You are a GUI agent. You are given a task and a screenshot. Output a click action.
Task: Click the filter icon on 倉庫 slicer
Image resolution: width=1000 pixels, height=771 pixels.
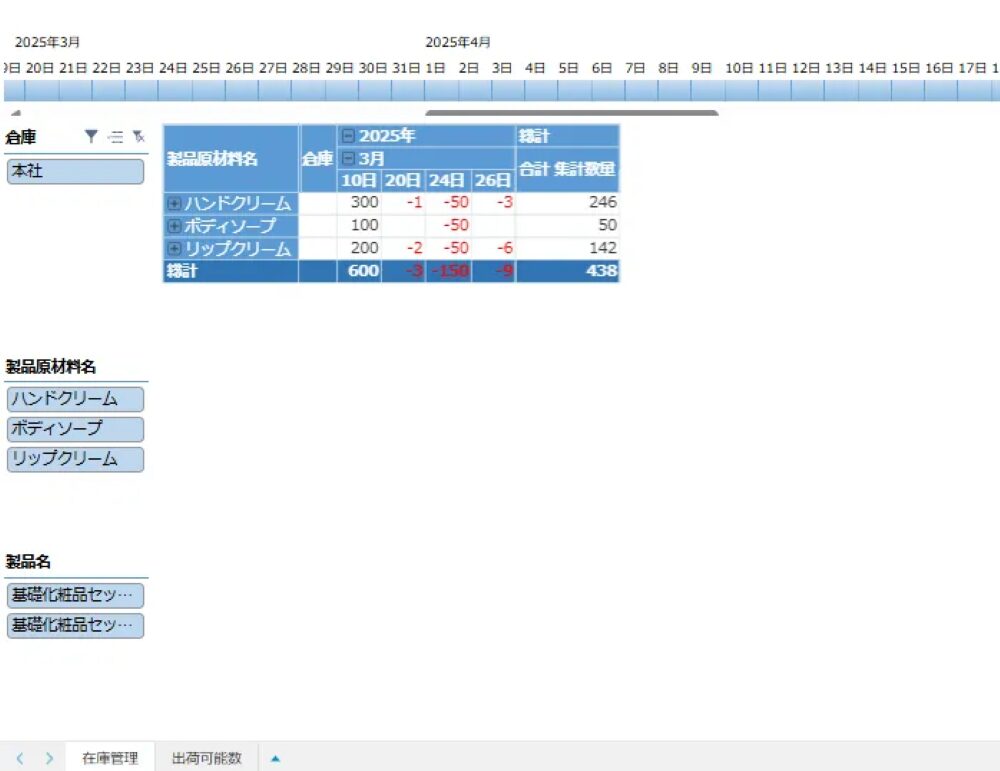91,137
